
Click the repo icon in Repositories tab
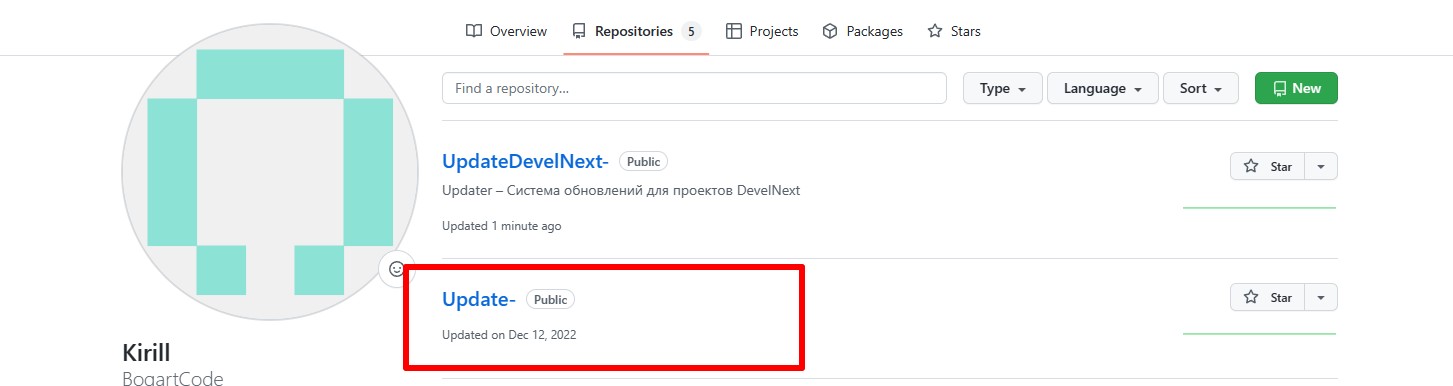click(579, 31)
